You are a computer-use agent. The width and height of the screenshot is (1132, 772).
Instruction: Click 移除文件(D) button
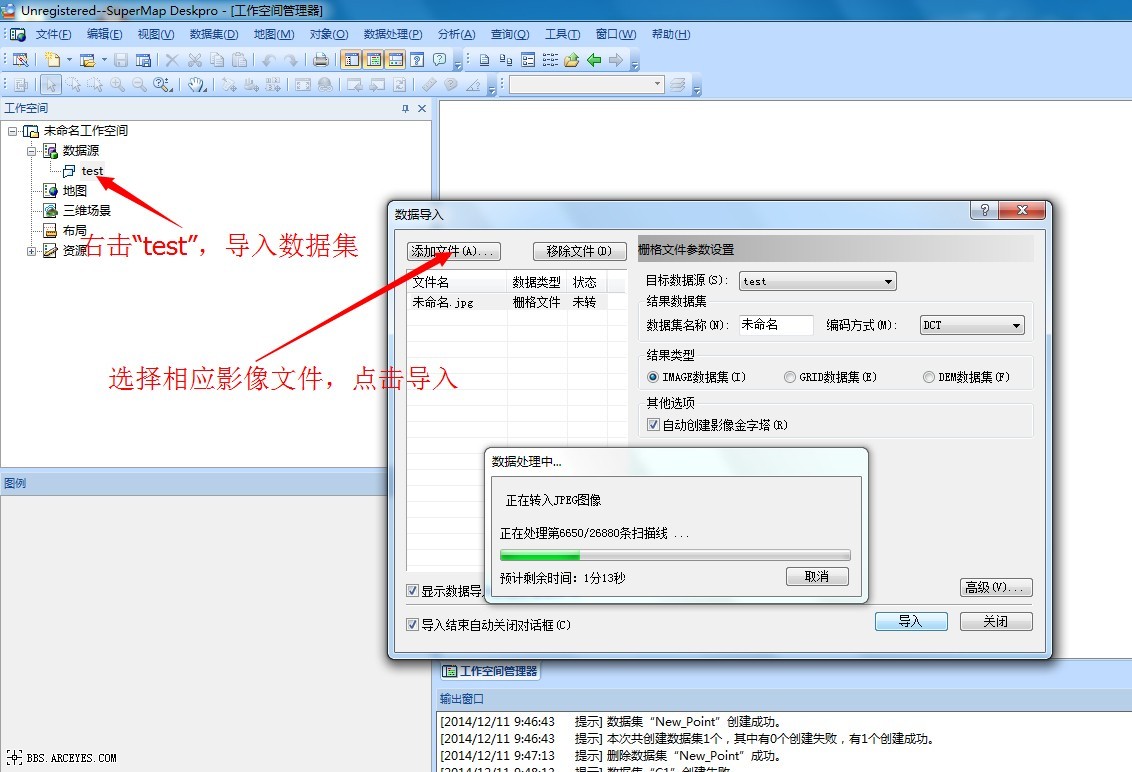(x=579, y=251)
